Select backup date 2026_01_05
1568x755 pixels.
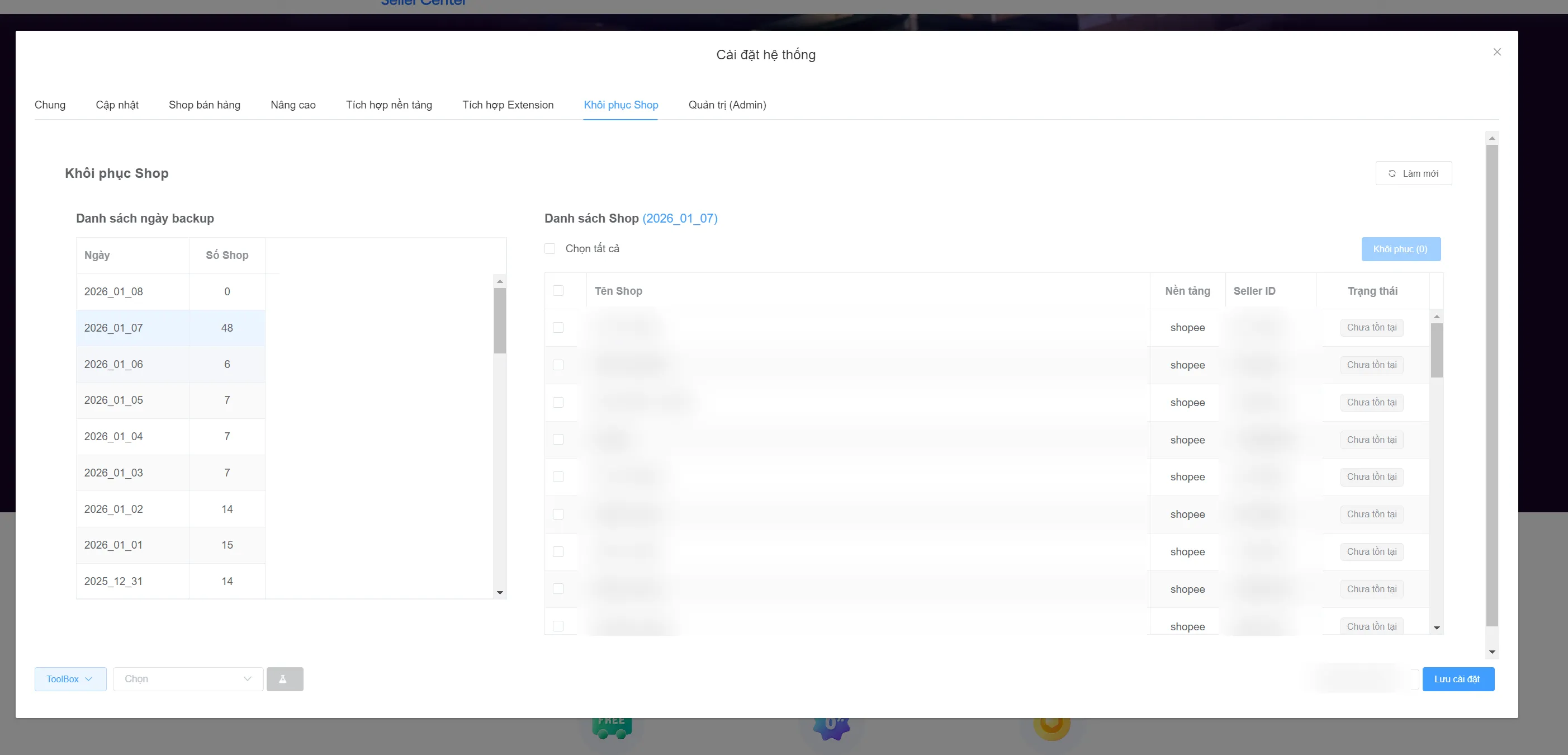[170, 400]
